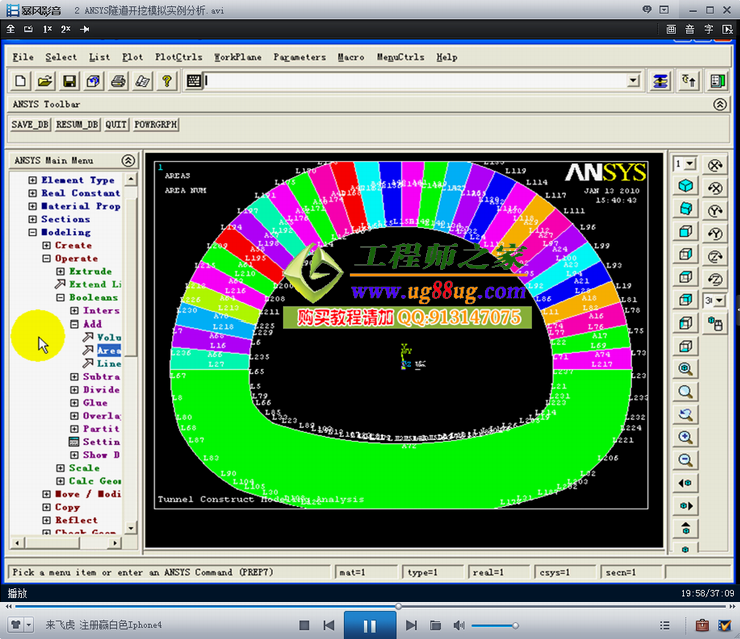
Task: Click the Box Zoom magnifier icon
Action: (685, 391)
